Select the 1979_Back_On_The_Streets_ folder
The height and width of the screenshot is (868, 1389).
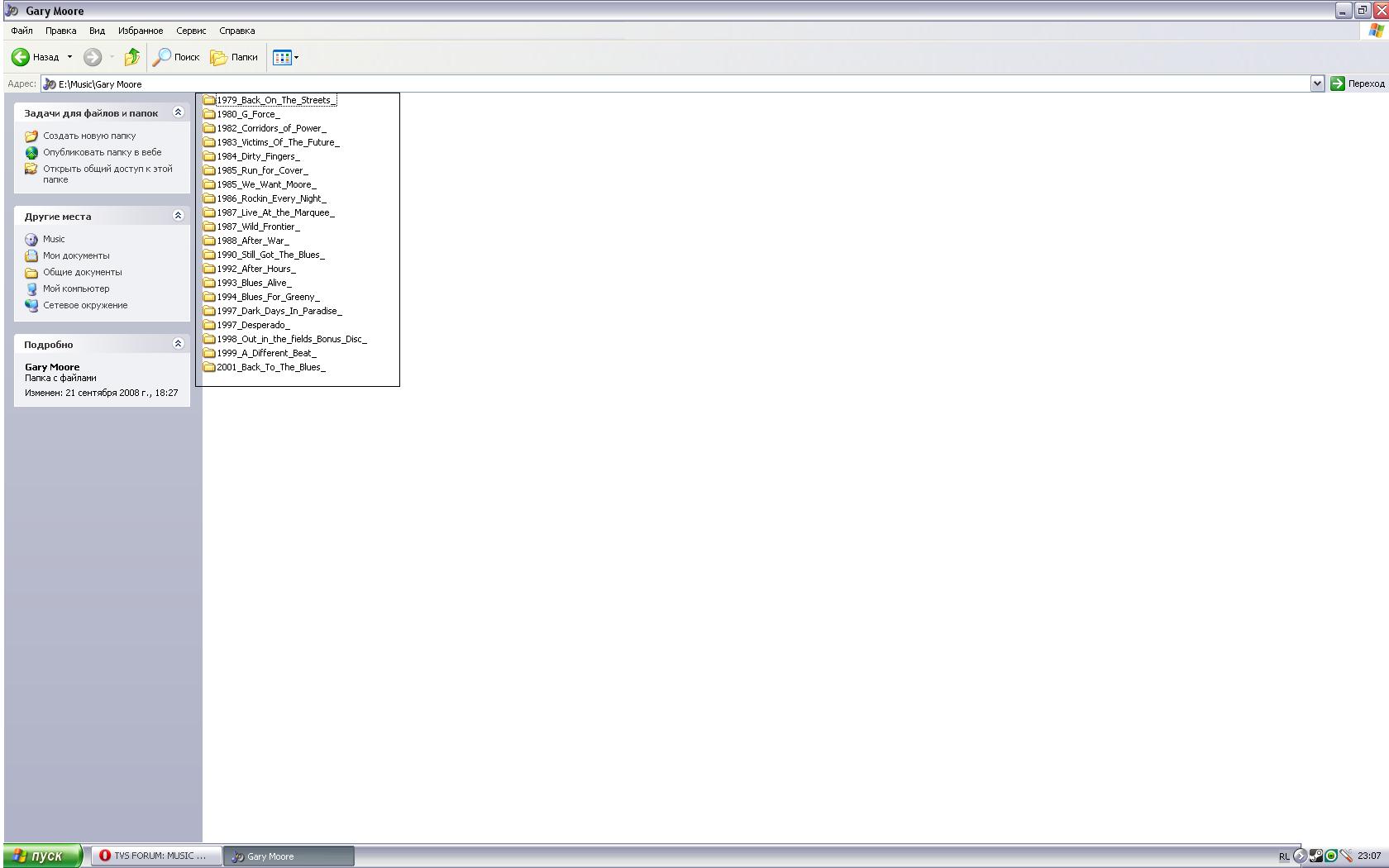click(x=273, y=100)
